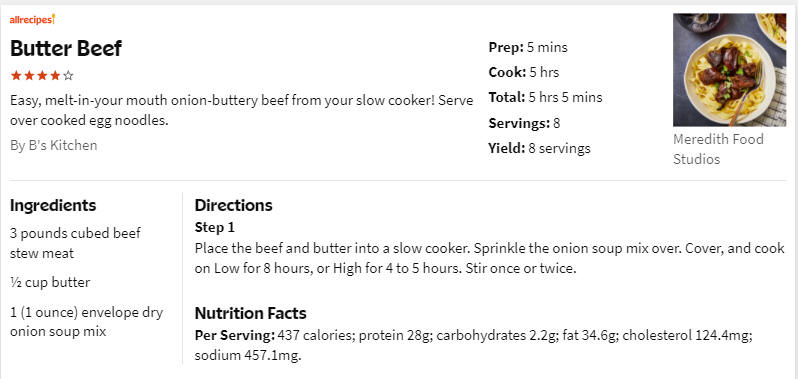Open the Butter Beef dish photo
Screen dimensions: 798x379
pyautogui.click(x=729, y=70)
